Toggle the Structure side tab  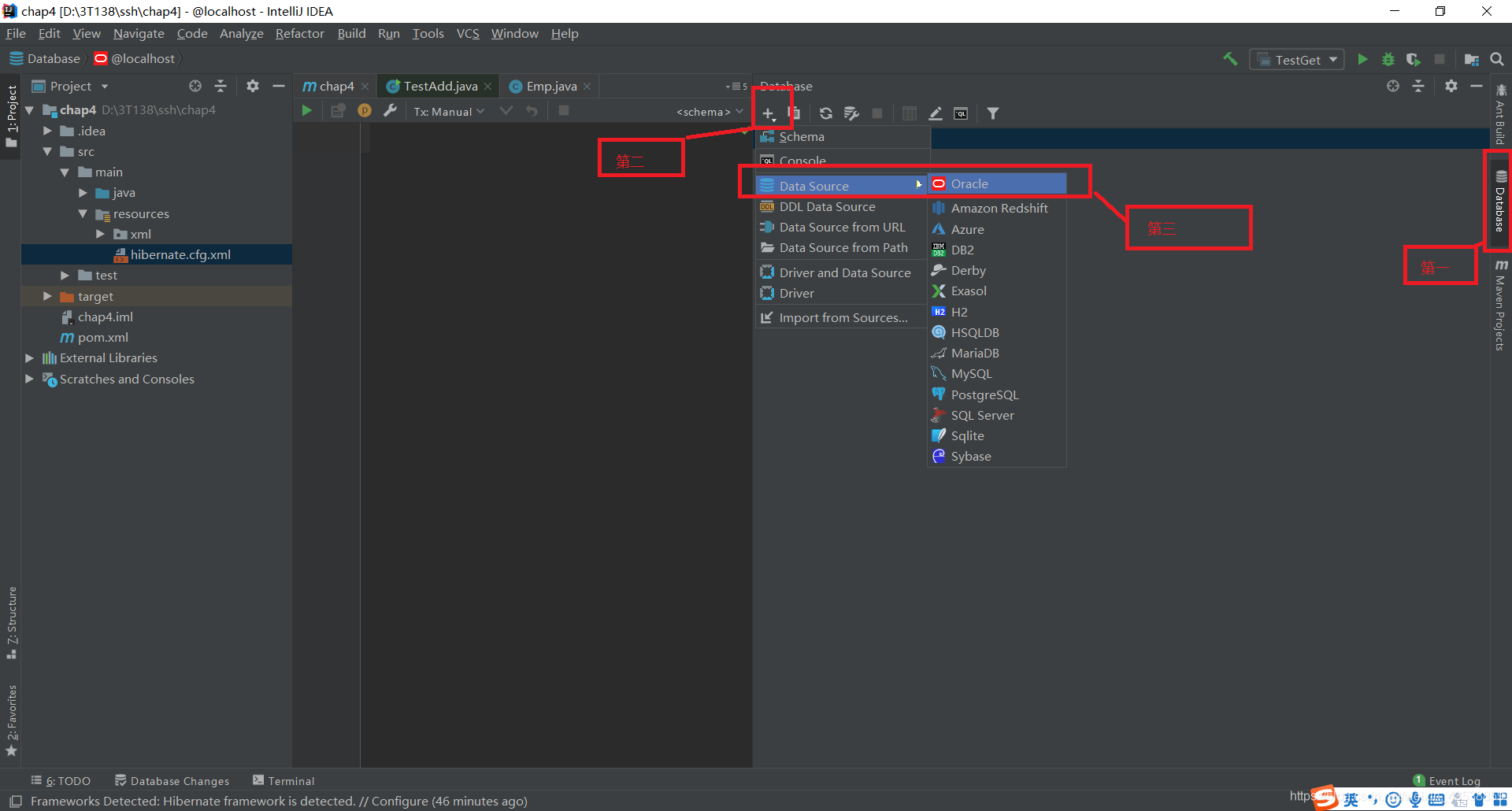tap(11, 622)
